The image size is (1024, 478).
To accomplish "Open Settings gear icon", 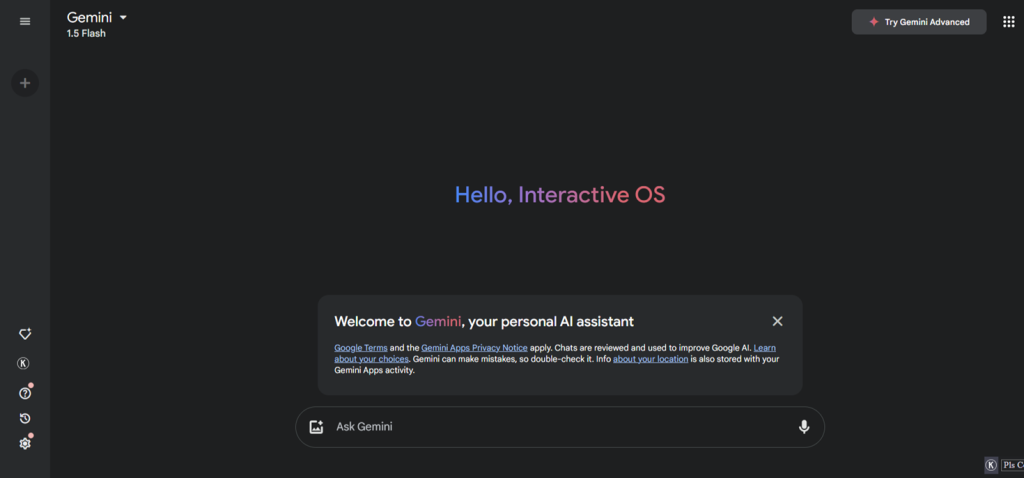I will pos(25,443).
